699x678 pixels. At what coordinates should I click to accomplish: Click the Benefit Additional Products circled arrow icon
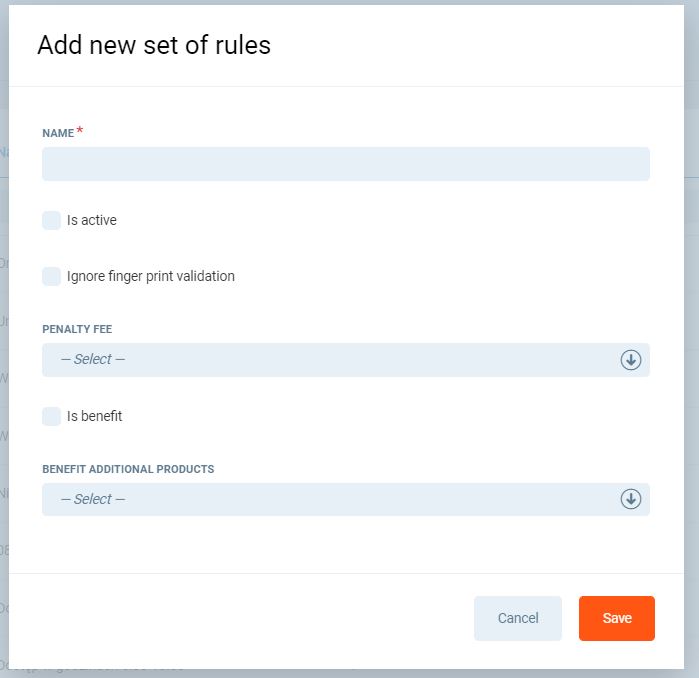(x=630, y=499)
